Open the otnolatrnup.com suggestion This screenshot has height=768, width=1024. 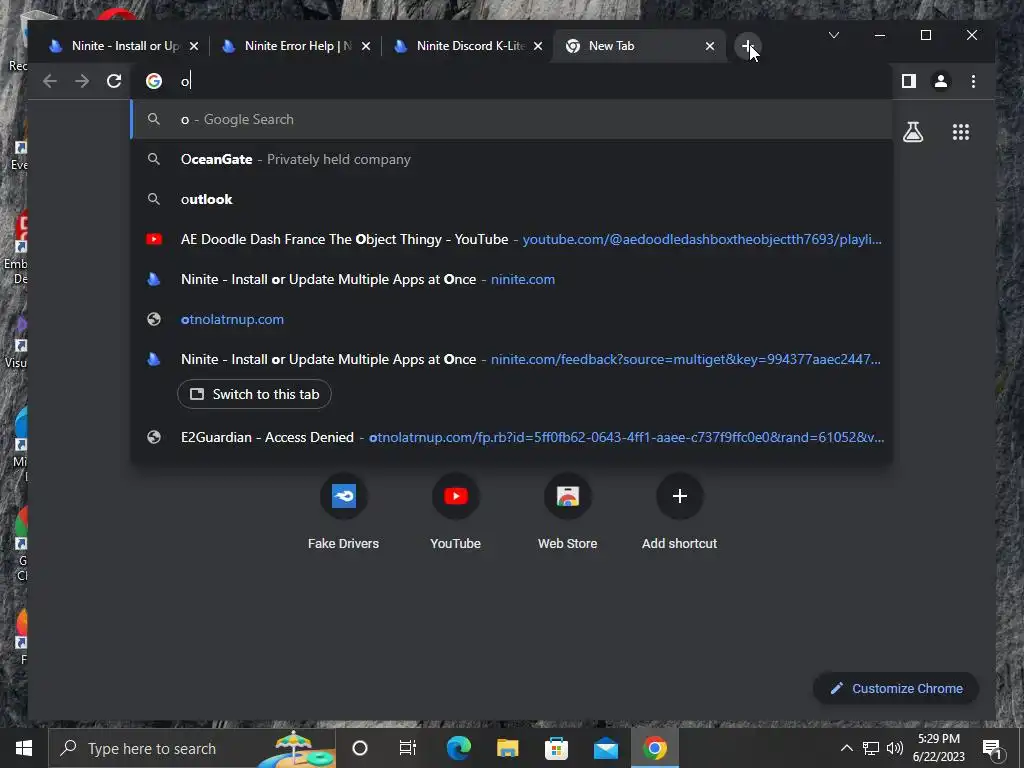[511, 319]
